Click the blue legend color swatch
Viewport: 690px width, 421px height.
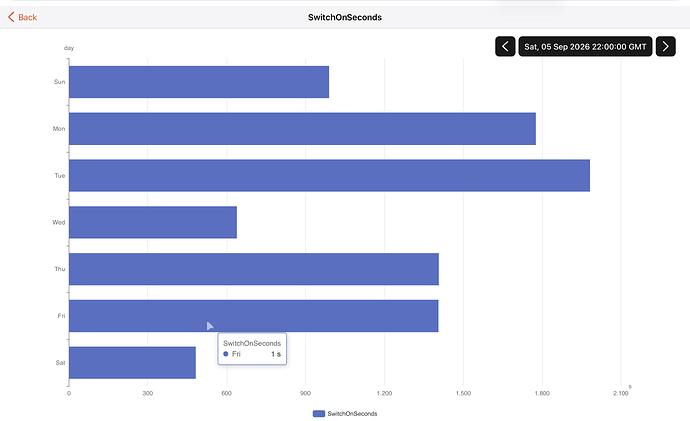[319, 414]
